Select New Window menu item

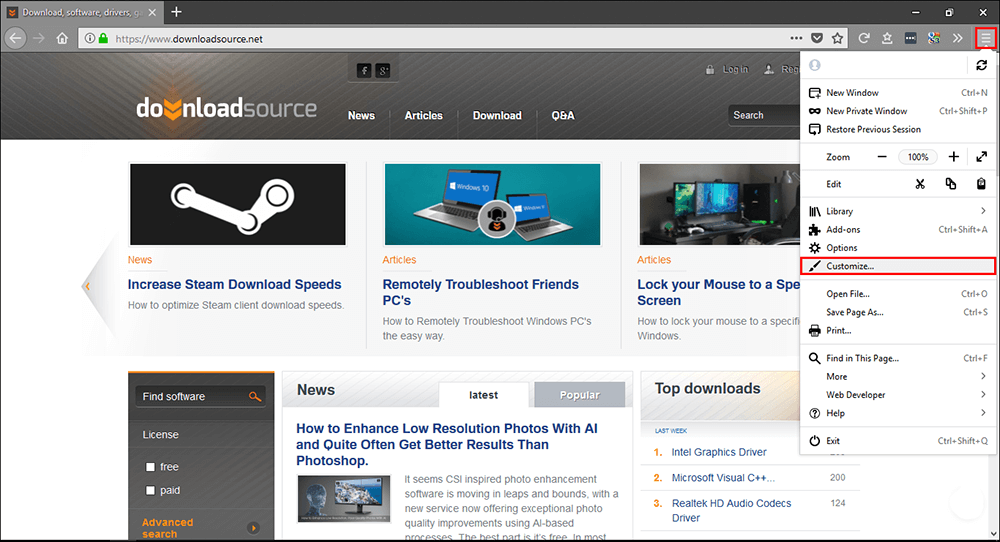tap(897, 92)
